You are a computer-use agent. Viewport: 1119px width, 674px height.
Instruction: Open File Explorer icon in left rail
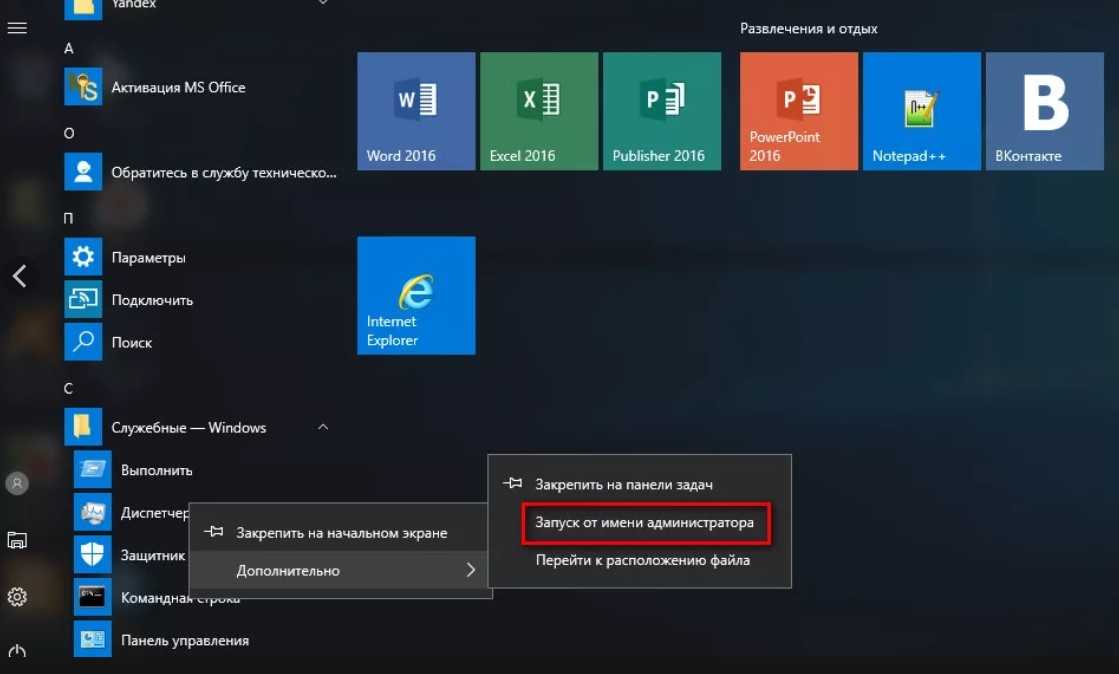click(x=17, y=540)
